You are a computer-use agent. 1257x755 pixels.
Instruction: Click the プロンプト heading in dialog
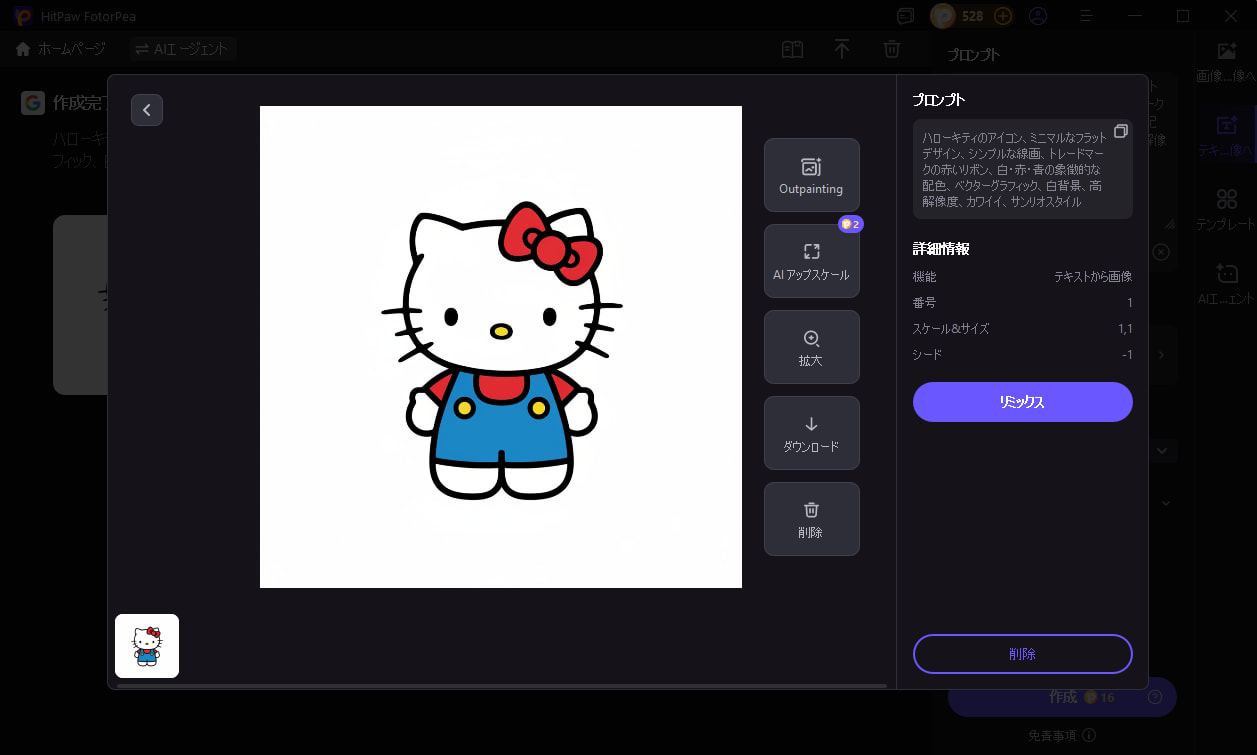click(939, 100)
